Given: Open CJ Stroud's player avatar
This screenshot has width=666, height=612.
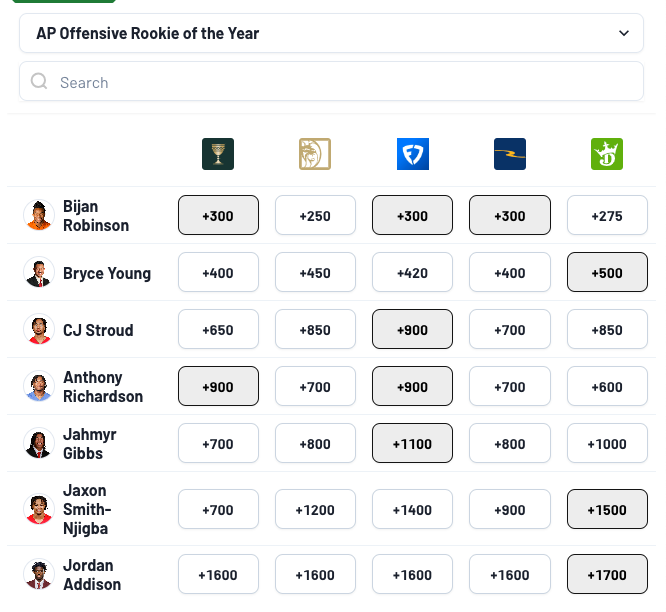Looking at the screenshot, I should tap(39, 329).
